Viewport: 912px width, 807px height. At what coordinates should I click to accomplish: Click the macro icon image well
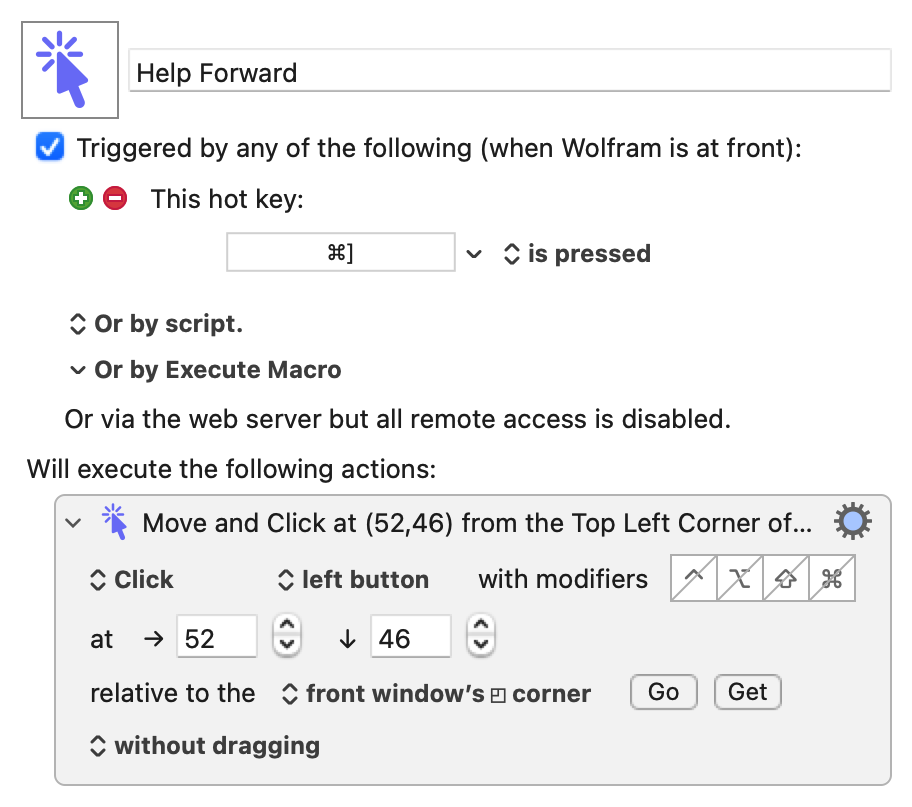70,70
